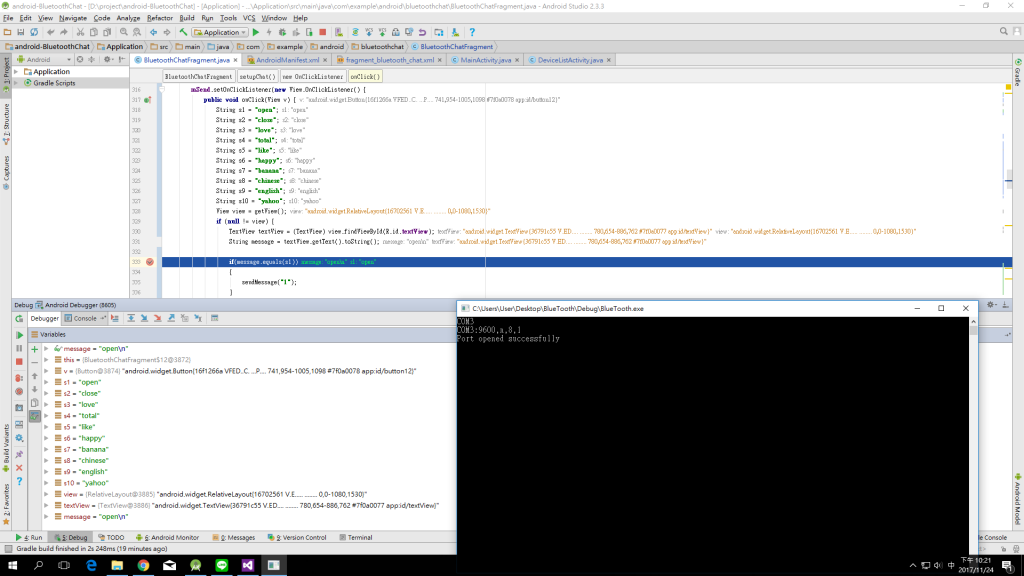This screenshot has width=1024, height=576.
Task: Run the app with the green play icon
Action: click(256, 32)
